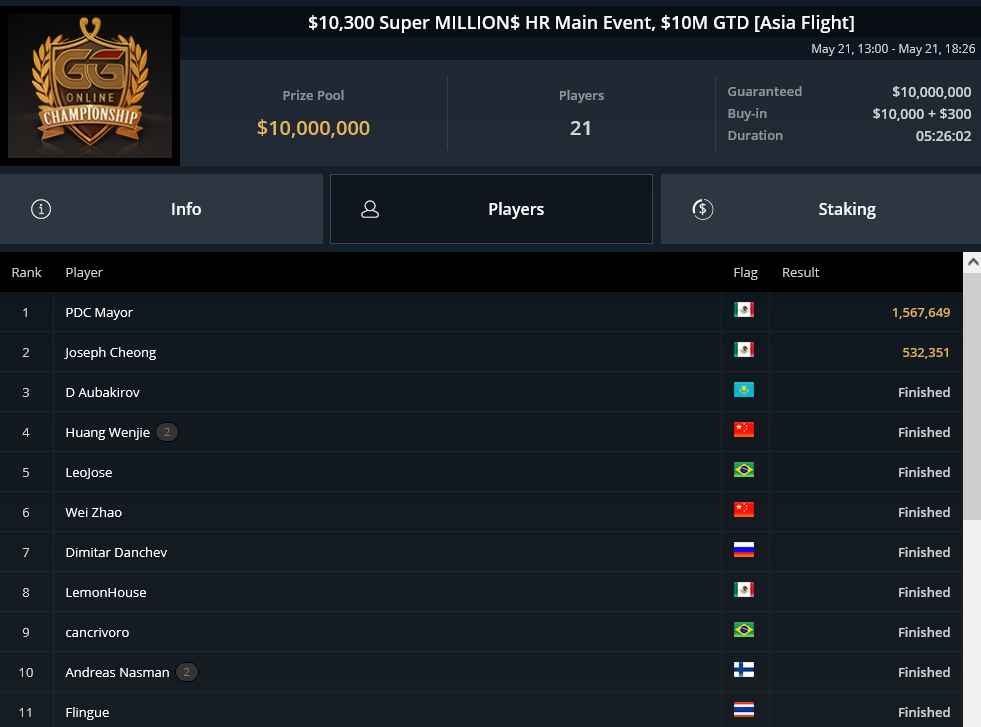Click the Brazil flag beside LeoJose
The image size is (981, 727).
click(x=744, y=470)
